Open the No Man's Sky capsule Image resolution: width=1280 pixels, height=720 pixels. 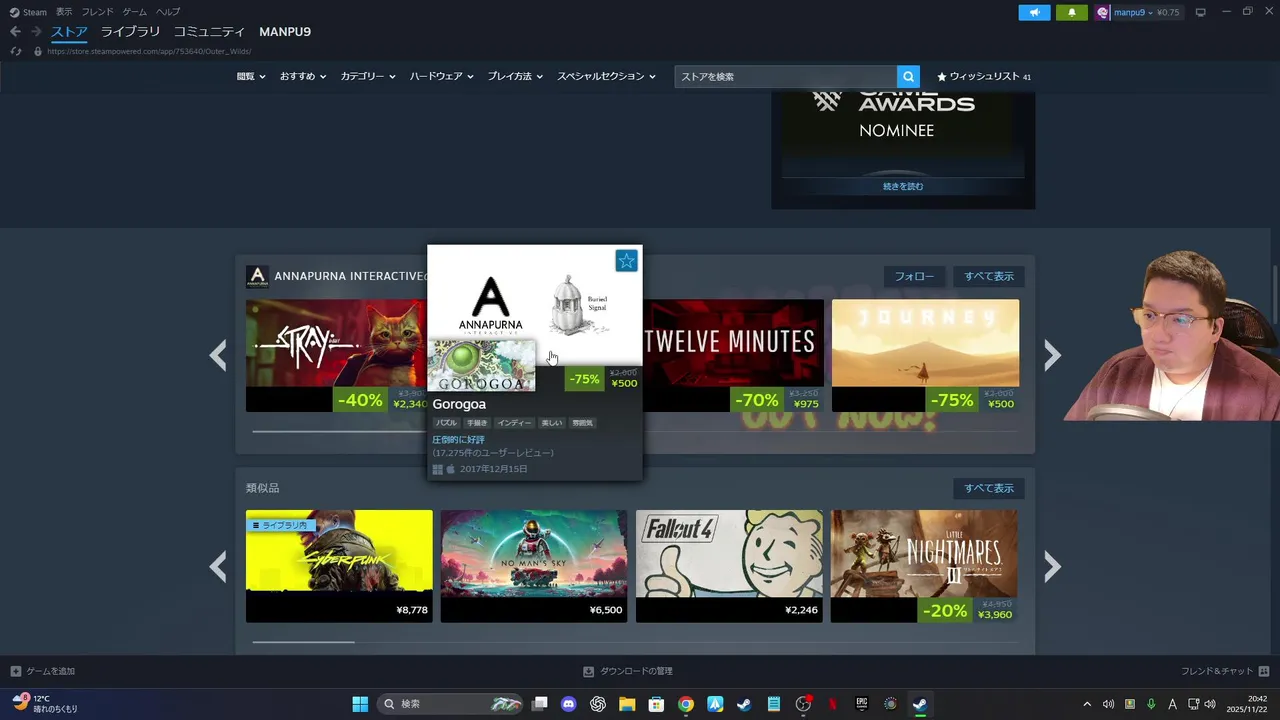pyautogui.click(x=534, y=566)
